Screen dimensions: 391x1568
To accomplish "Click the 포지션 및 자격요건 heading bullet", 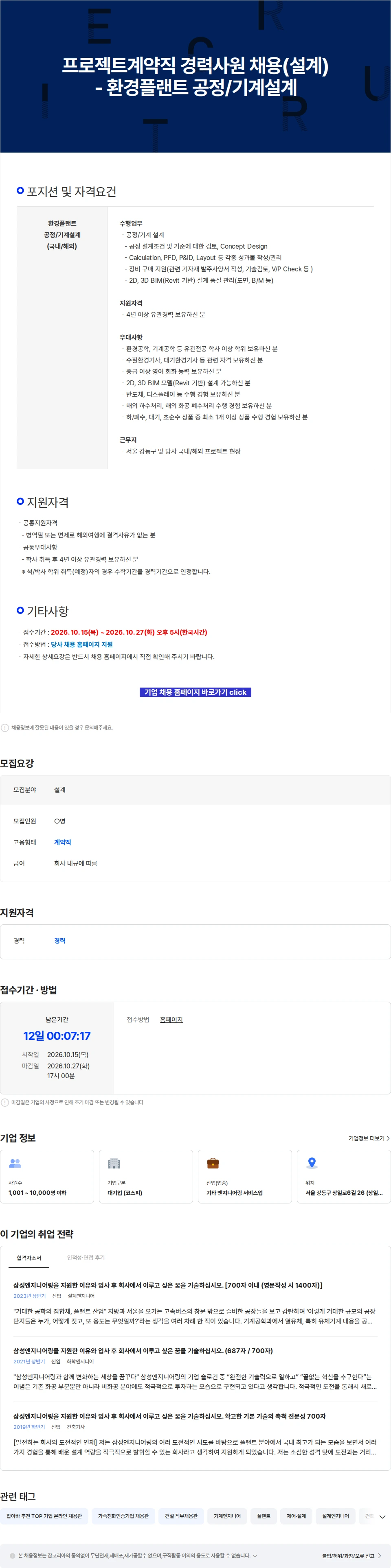I will [20, 190].
